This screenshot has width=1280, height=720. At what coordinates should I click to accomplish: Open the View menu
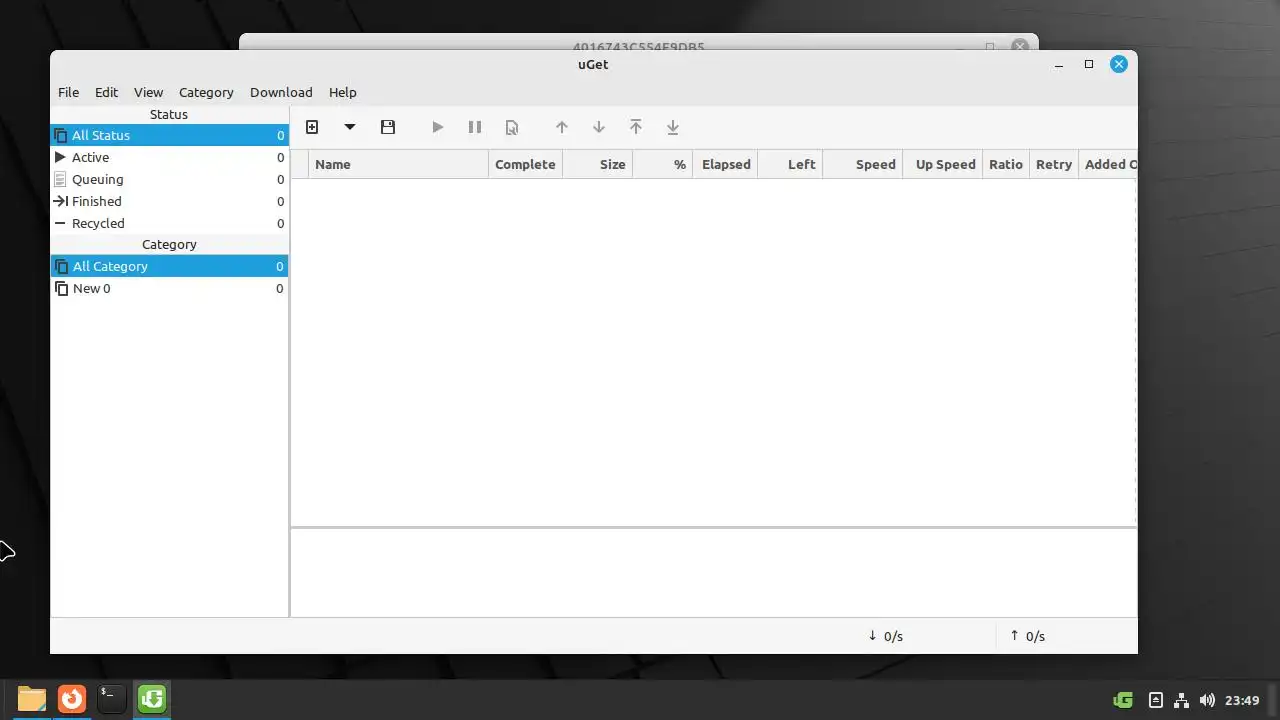click(148, 92)
